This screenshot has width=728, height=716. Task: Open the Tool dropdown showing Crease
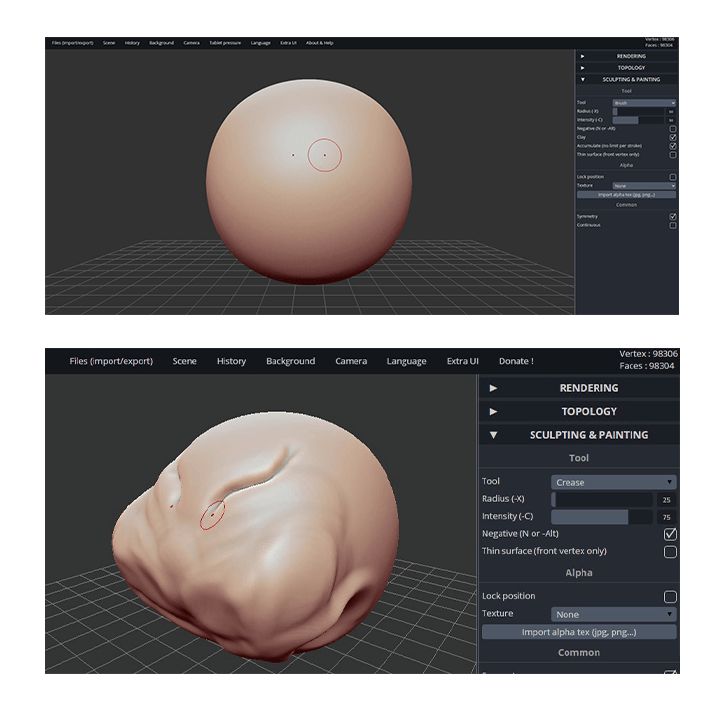613,482
